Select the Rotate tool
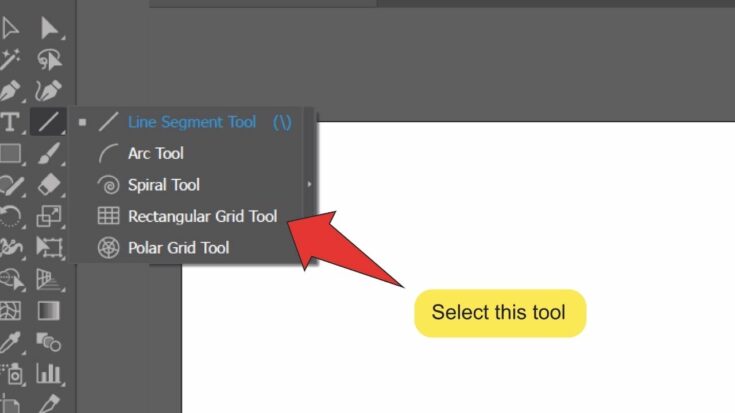Viewport: 735px width, 413px height. [x=10, y=216]
